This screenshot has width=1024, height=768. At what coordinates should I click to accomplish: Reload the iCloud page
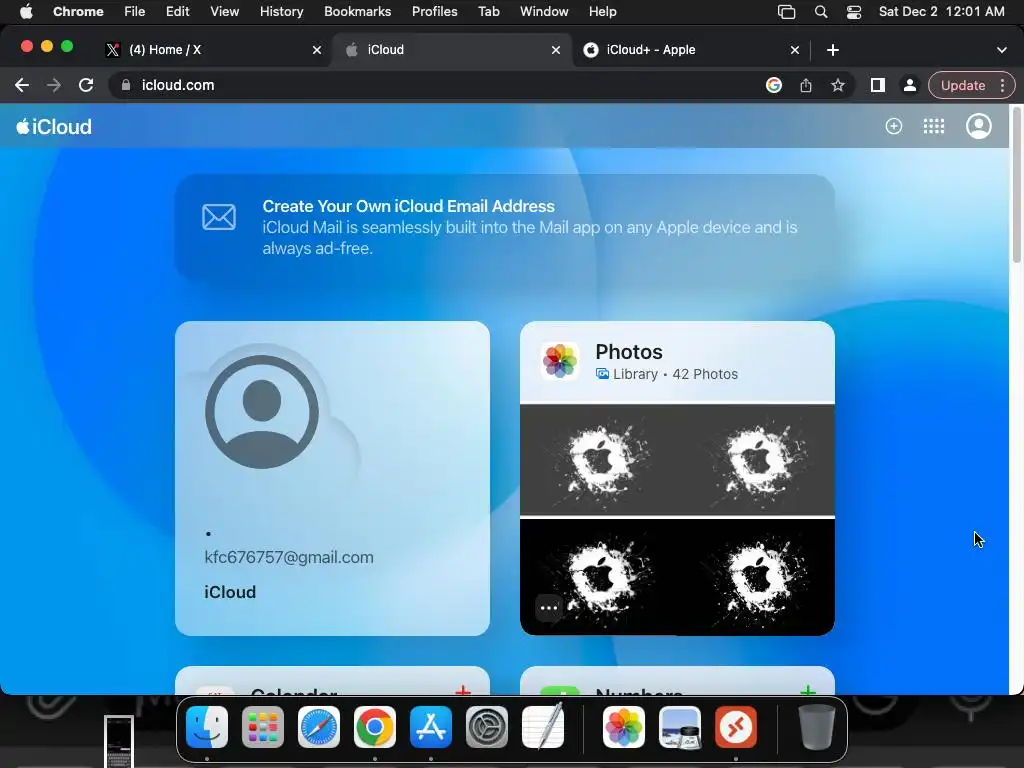click(86, 85)
